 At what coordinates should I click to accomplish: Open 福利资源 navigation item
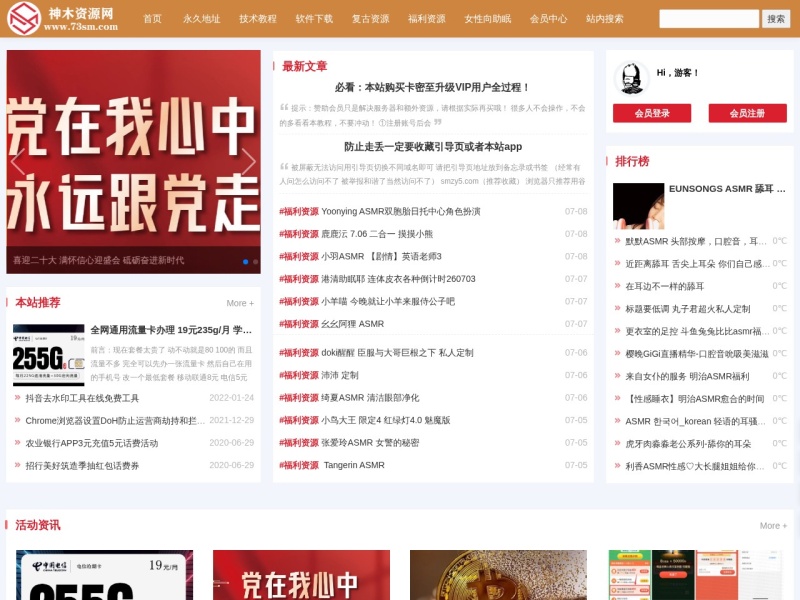pyautogui.click(x=427, y=19)
